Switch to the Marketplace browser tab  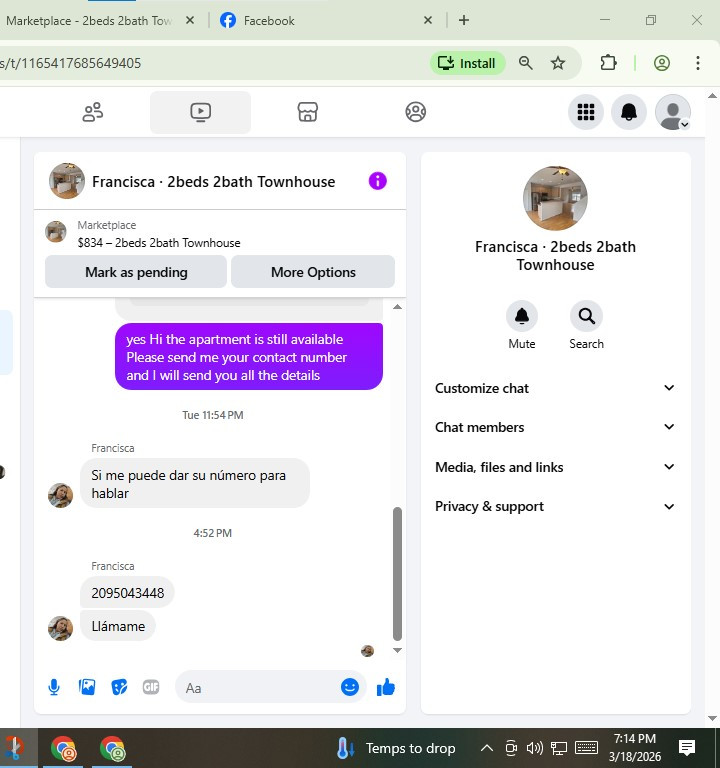point(90,21)
